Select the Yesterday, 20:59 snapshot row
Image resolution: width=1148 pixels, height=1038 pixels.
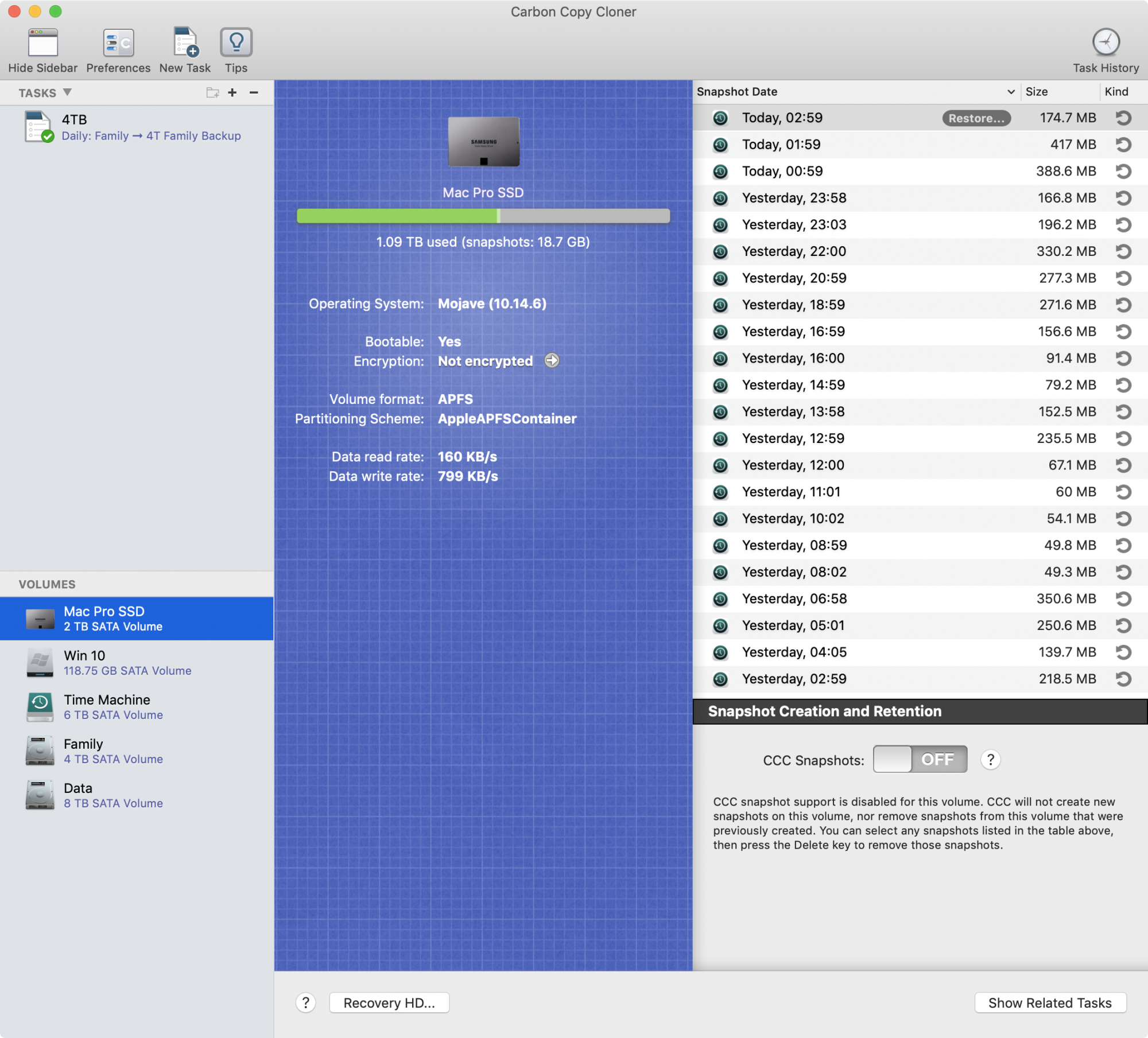pos(920,278)
